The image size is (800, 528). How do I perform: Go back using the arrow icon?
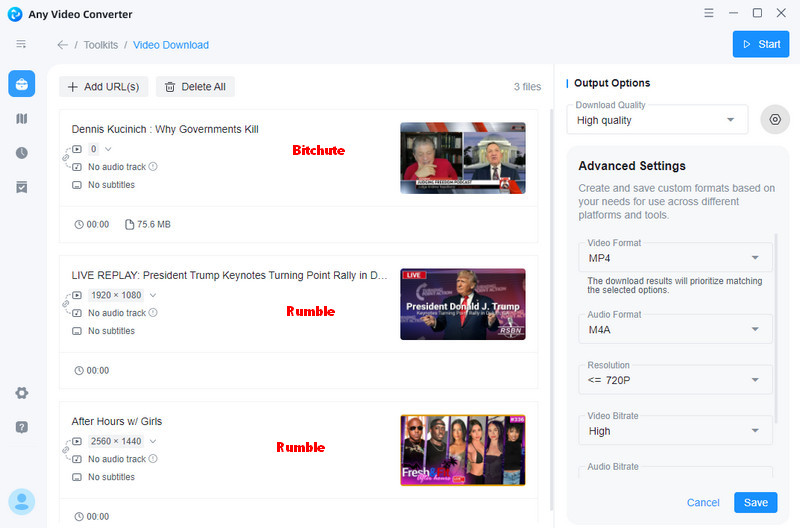pos(63,45)
